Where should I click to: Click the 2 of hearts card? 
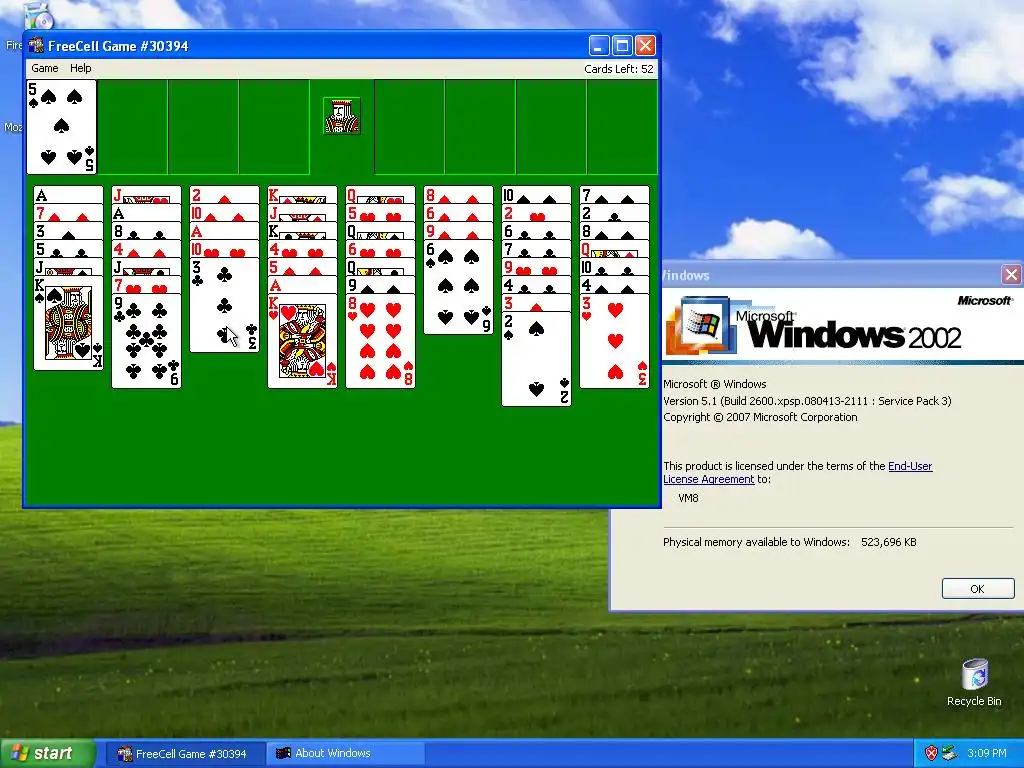pos(536,213)
